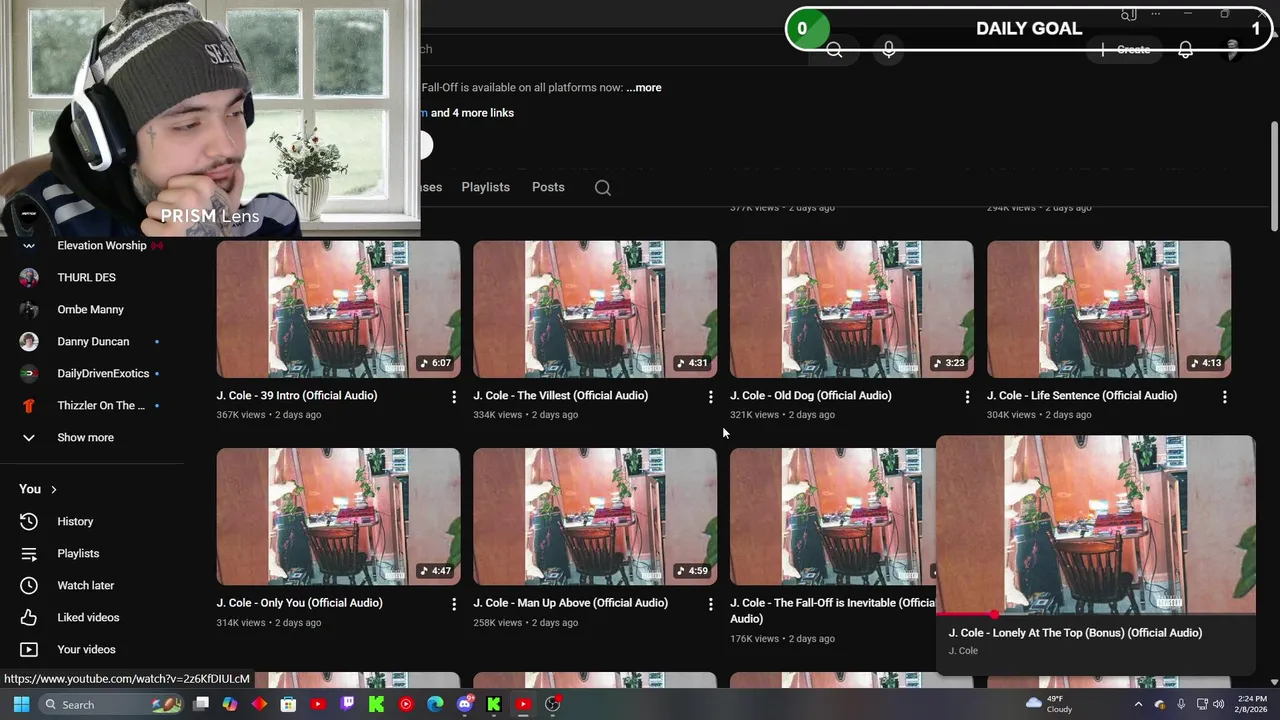Open The Villest video thumbnail
1280x720 pixels.
tap(595, 309)
